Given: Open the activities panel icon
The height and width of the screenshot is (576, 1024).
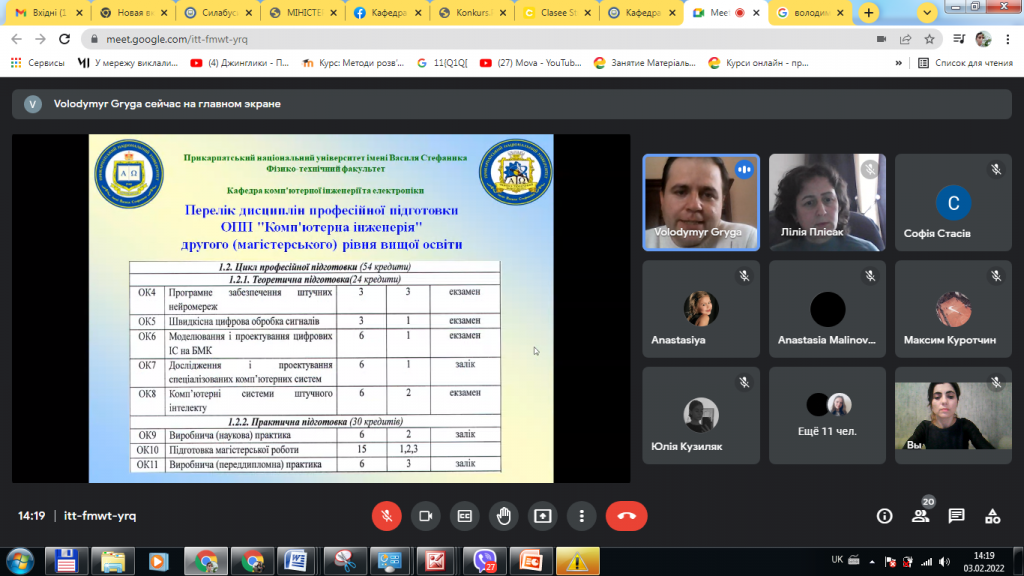Looking at the screenshot, I should click(993, 516).
